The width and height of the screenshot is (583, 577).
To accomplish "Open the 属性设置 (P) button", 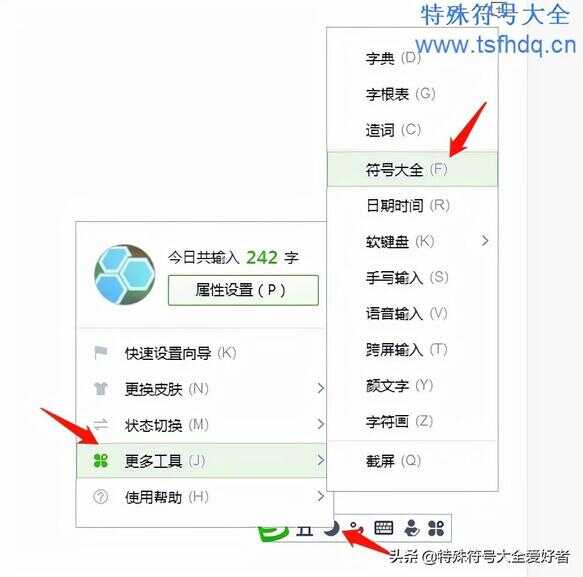I will (243, 290).
